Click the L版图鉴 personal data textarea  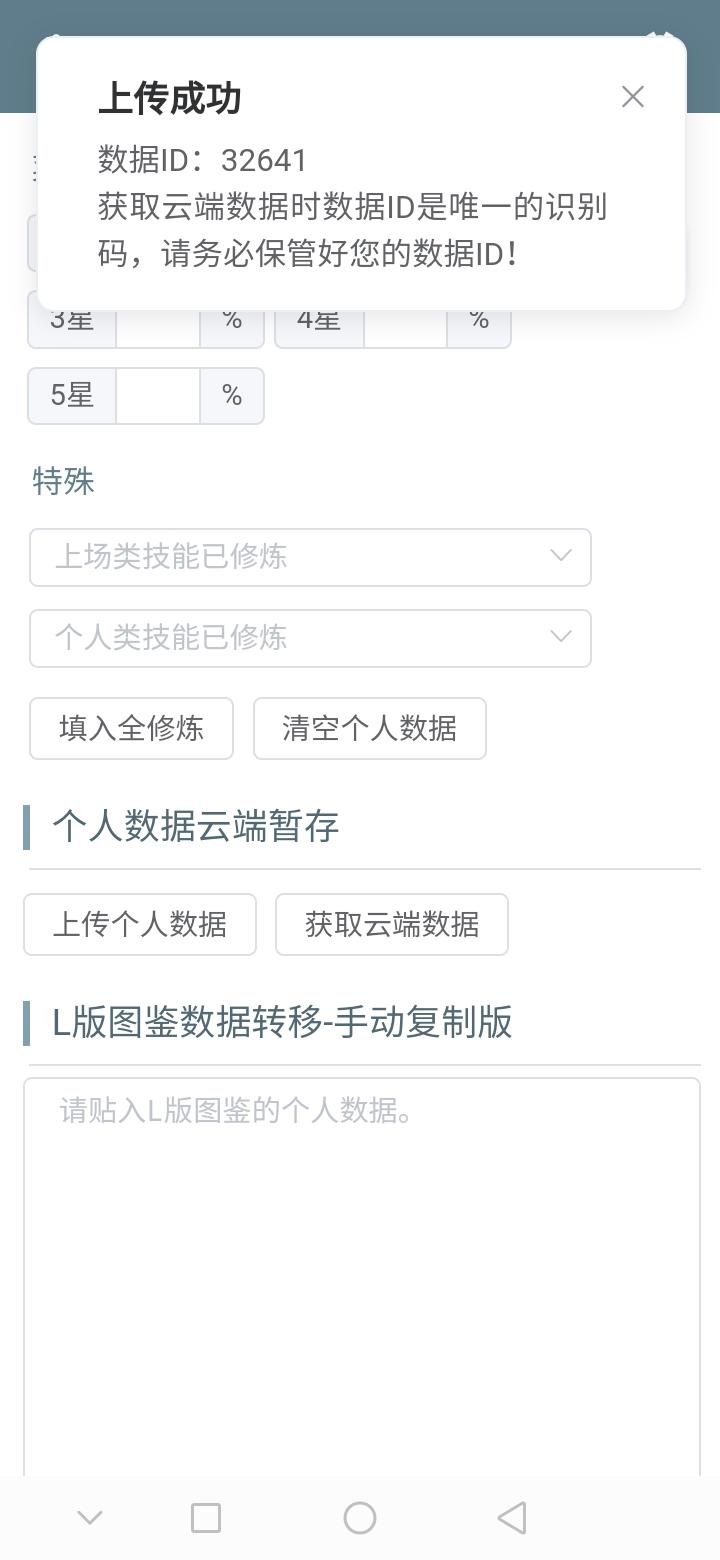[x=362, y=1270]
